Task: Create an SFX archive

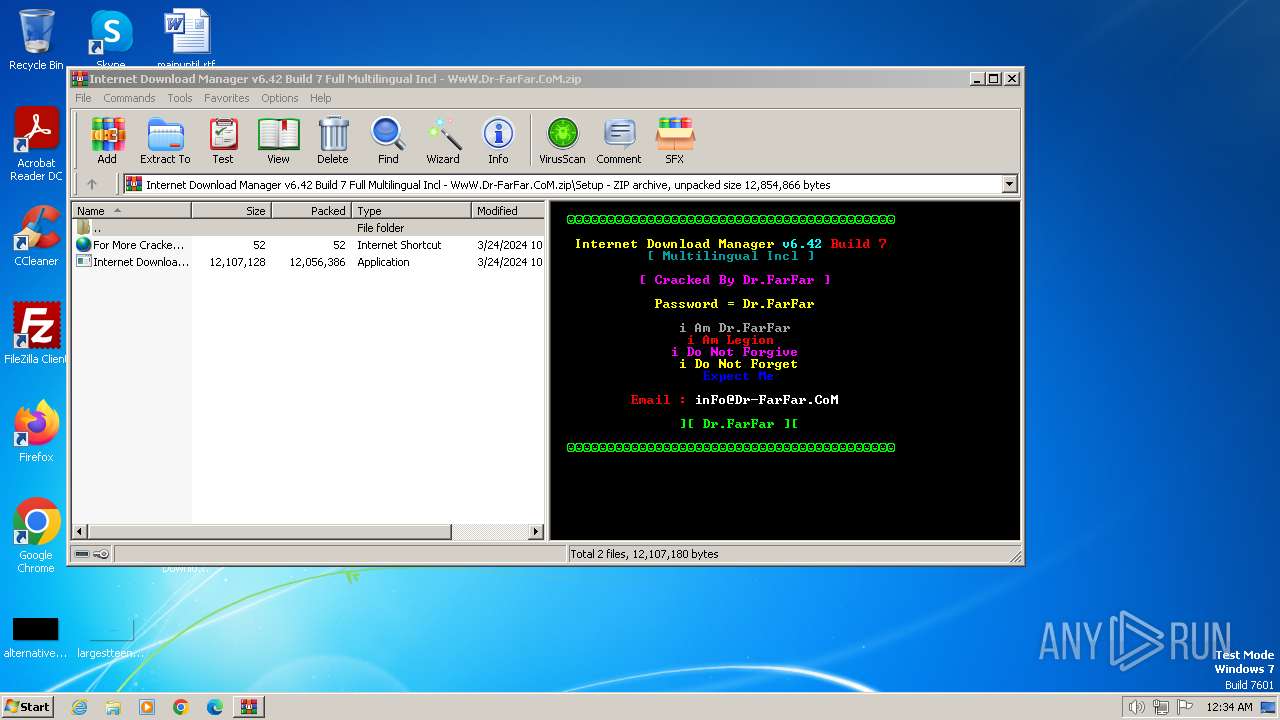Action: (x=675, y=141)
